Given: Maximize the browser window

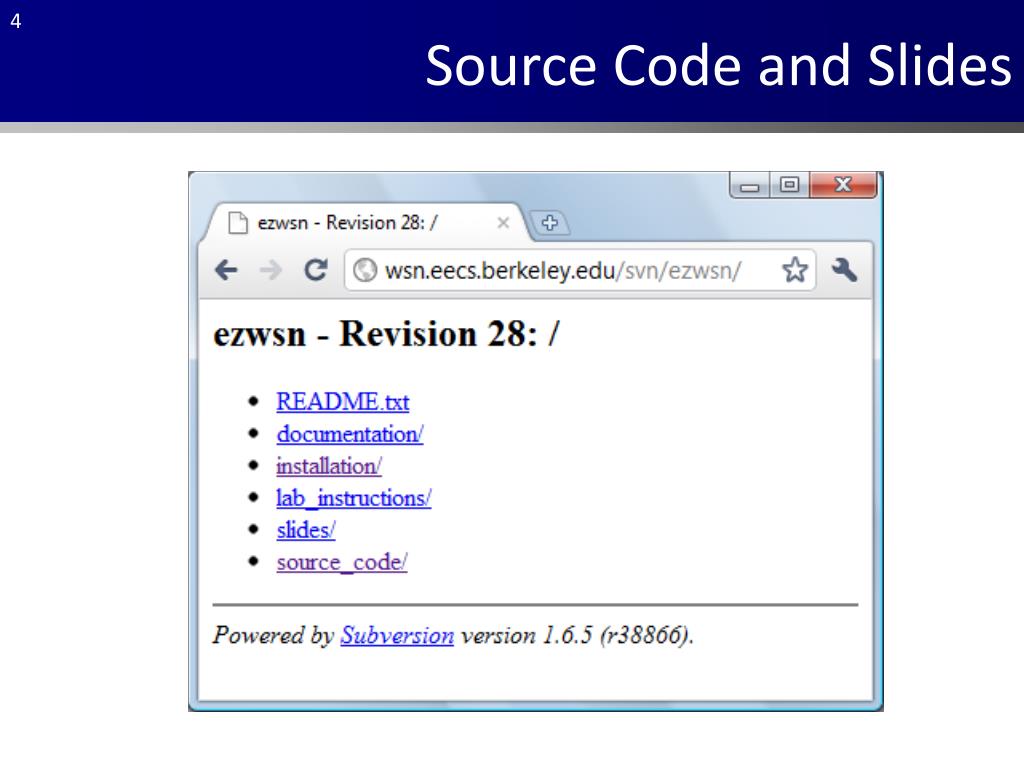Looking at the screenshot, I should 790,185.
